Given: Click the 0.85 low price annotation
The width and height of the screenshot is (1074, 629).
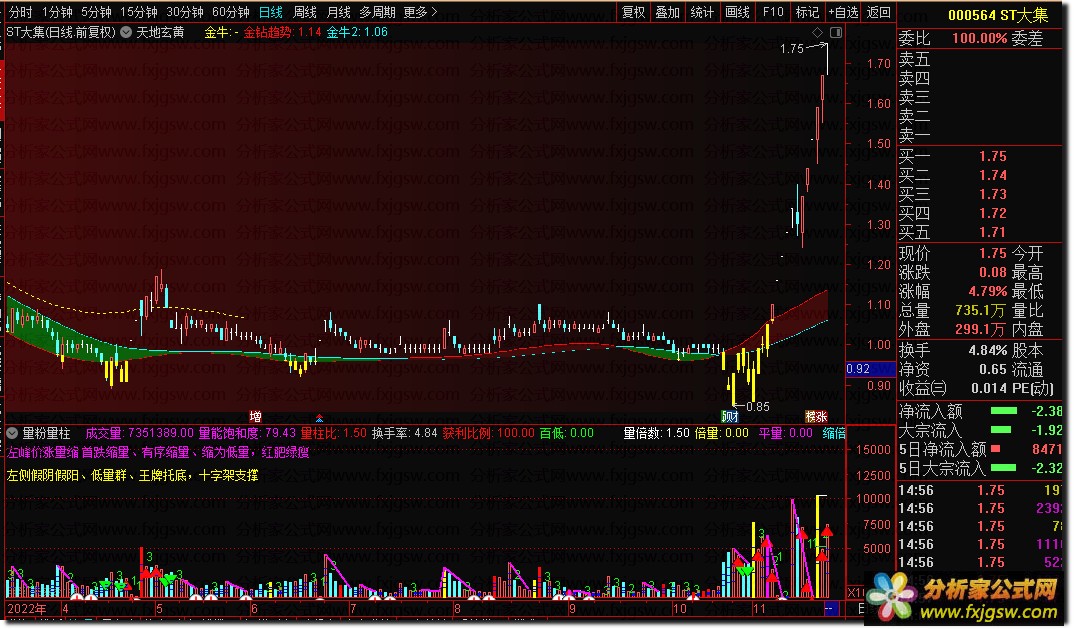Looking at the screenshot, I should pos(758,406).
